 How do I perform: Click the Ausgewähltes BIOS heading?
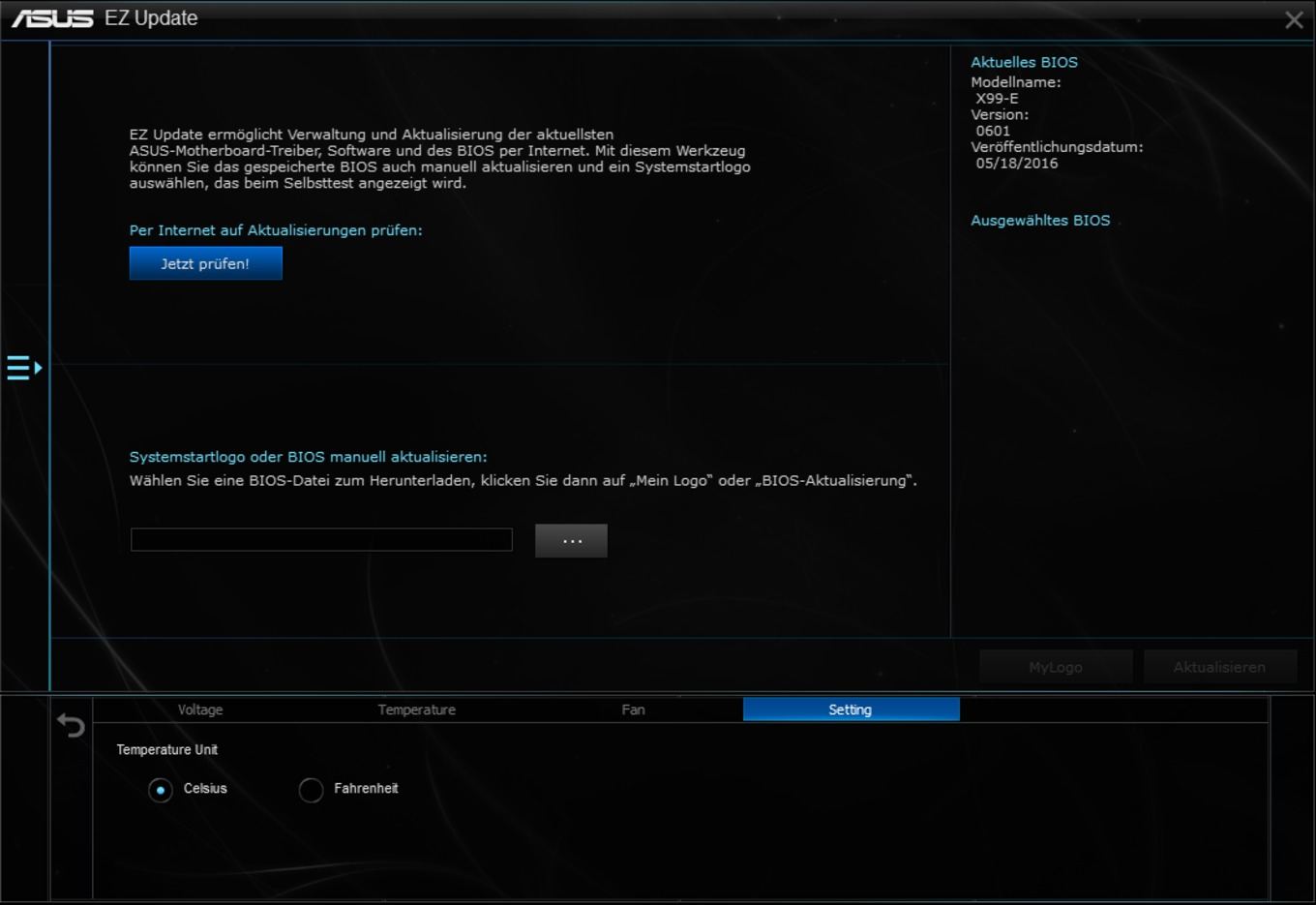coord(1040,221)
